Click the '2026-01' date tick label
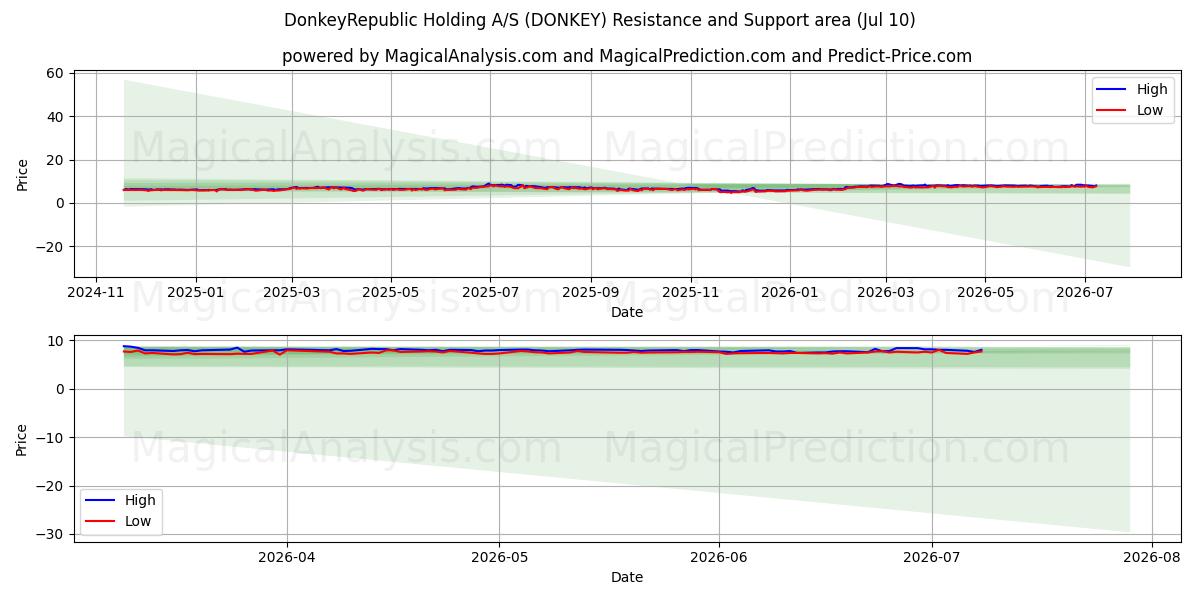Image resolution: width=1200 pixels, height=600 pixels. (x=790, y=294)
